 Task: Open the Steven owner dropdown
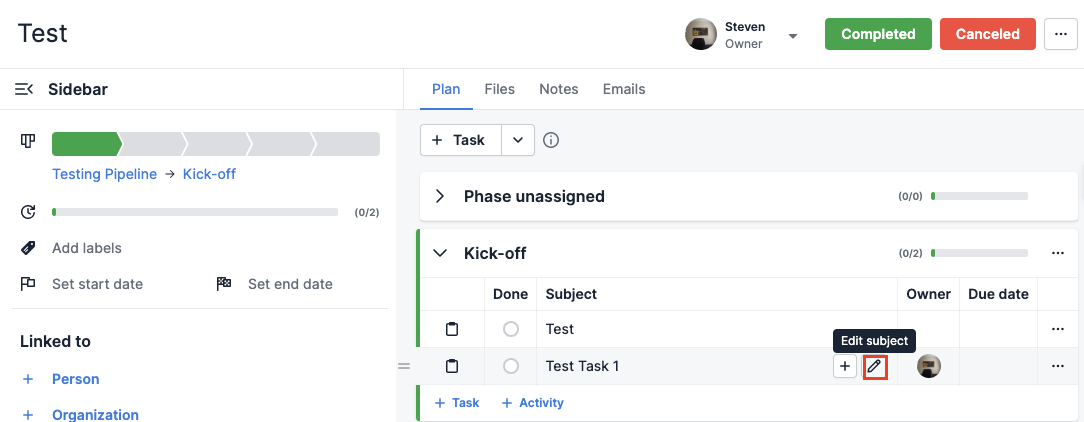[x=793, y=36]
